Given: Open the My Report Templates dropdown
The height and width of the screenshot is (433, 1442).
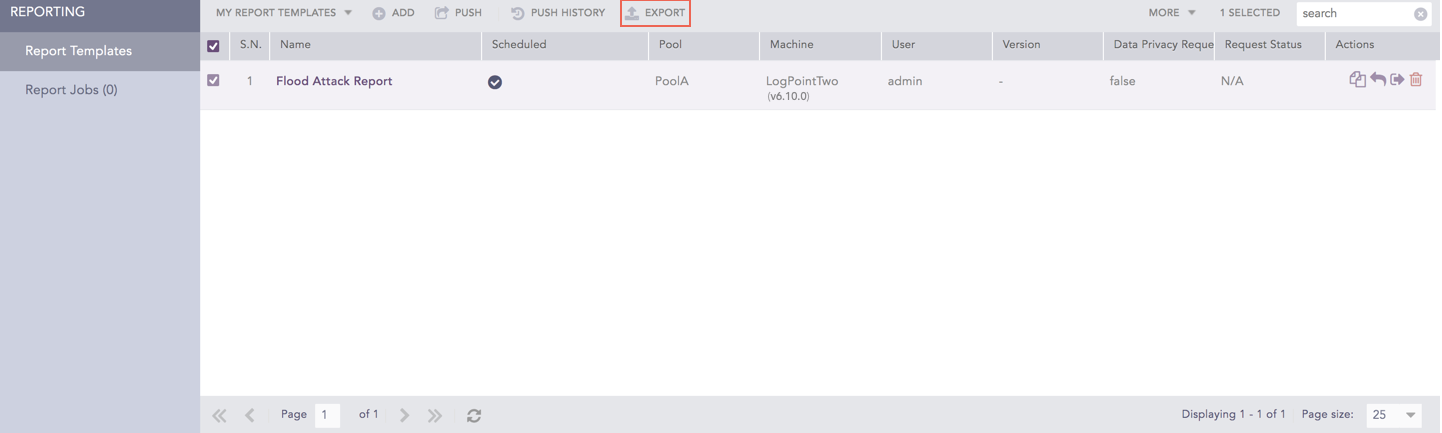Looking at the screenshot, I should [284, 13].
